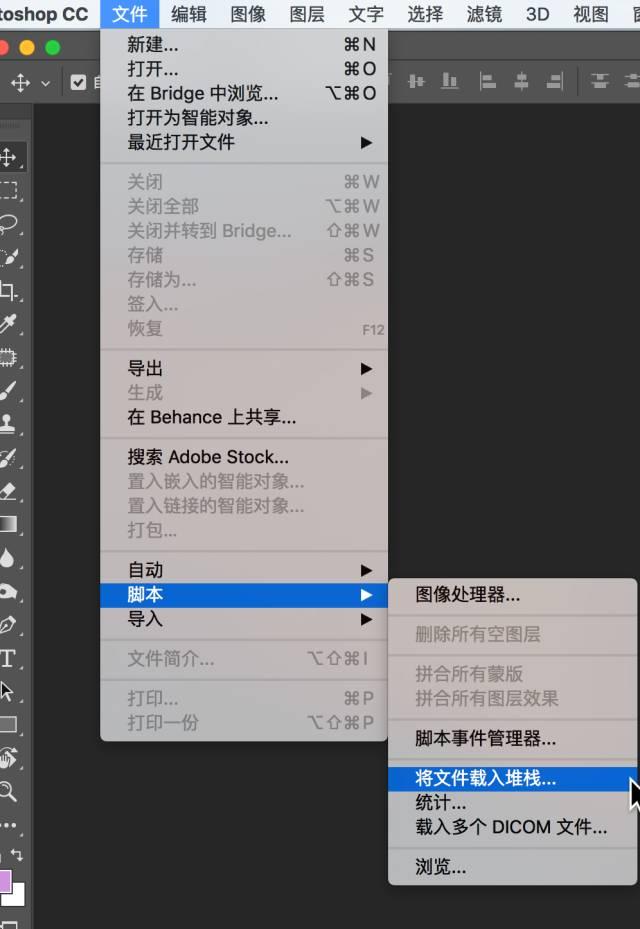Select the Zoom magnifier tool

pyautogui.click(x=8, y=791)
